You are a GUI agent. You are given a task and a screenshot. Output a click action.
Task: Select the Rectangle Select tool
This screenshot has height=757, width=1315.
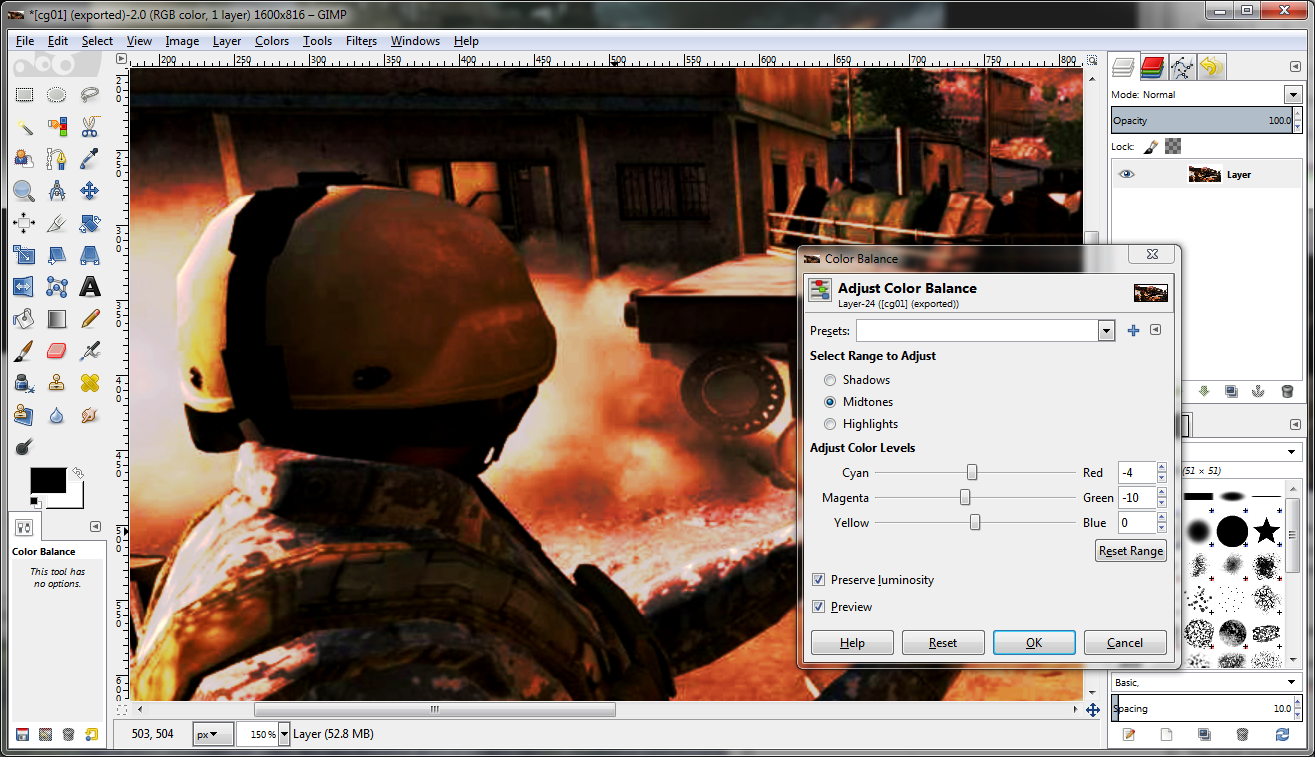click(x=24, y=95)
